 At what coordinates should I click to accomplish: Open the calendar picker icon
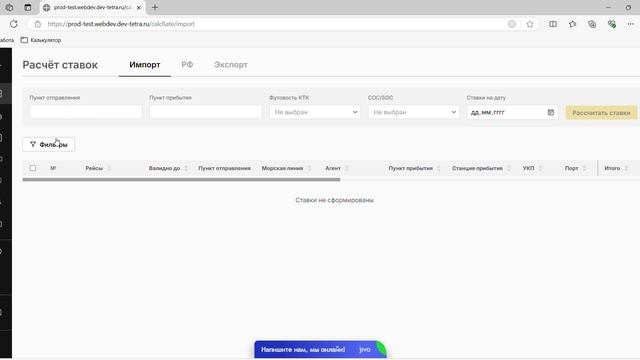tap(551, 112)
